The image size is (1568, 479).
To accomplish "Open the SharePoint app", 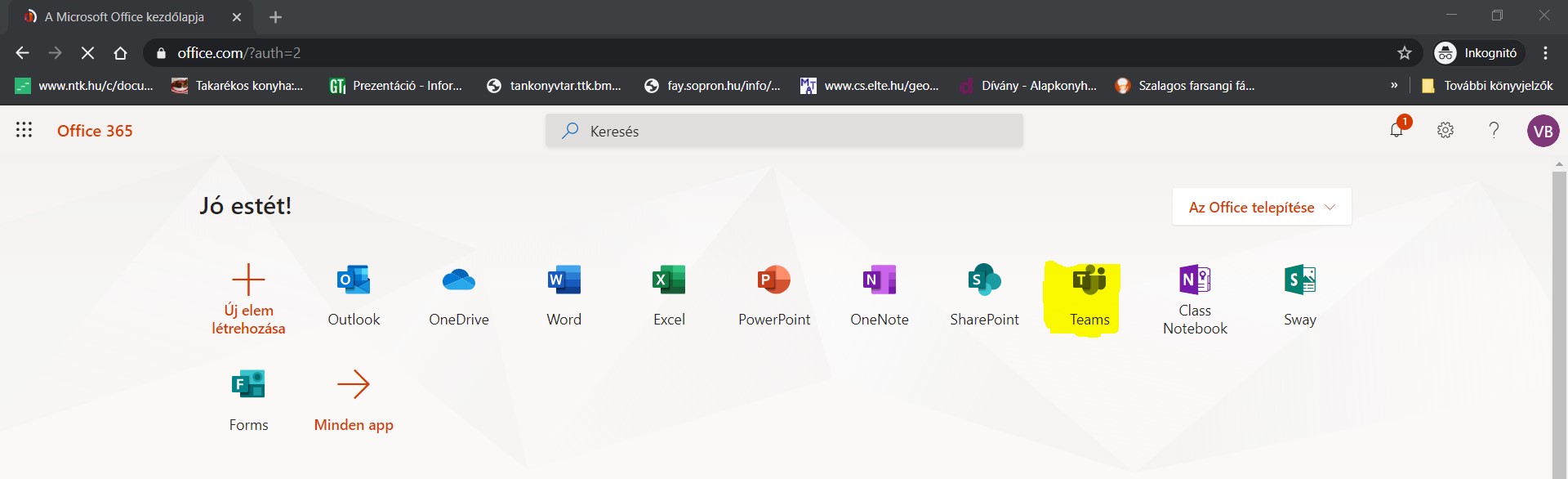I will (x=984, y=295).
